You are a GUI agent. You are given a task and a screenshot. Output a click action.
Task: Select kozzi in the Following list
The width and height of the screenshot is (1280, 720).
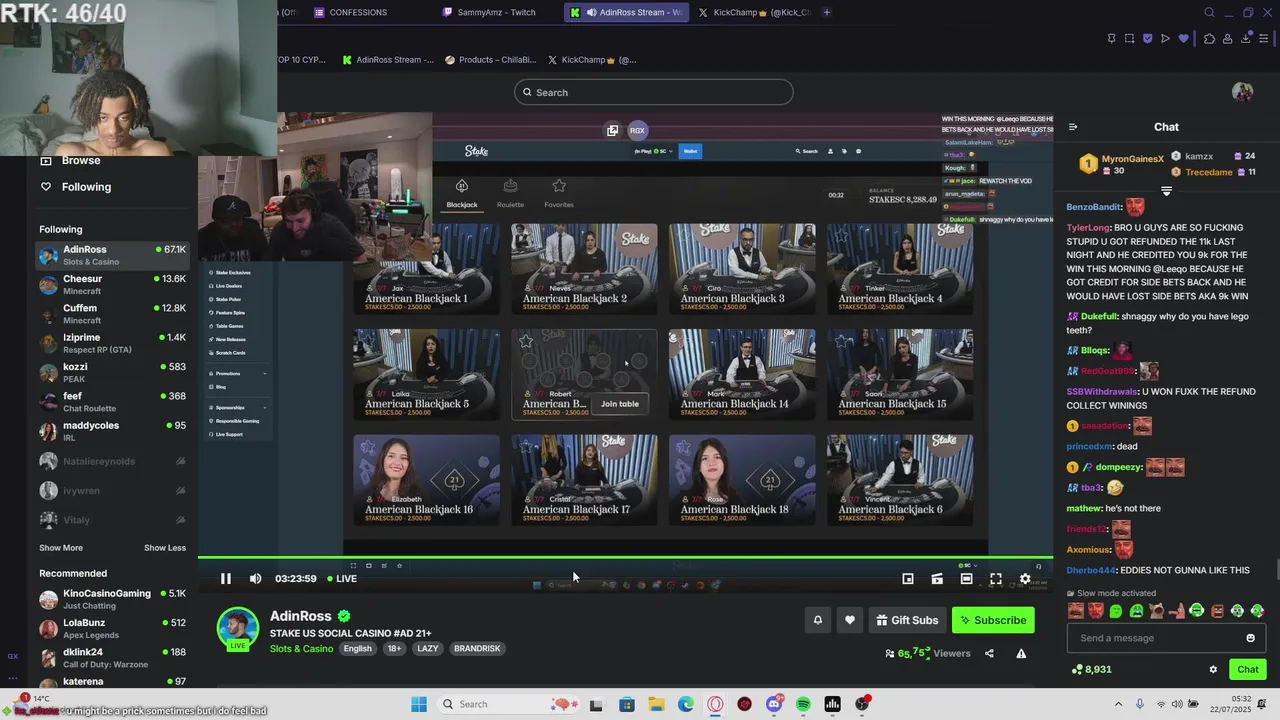[112, 372]
